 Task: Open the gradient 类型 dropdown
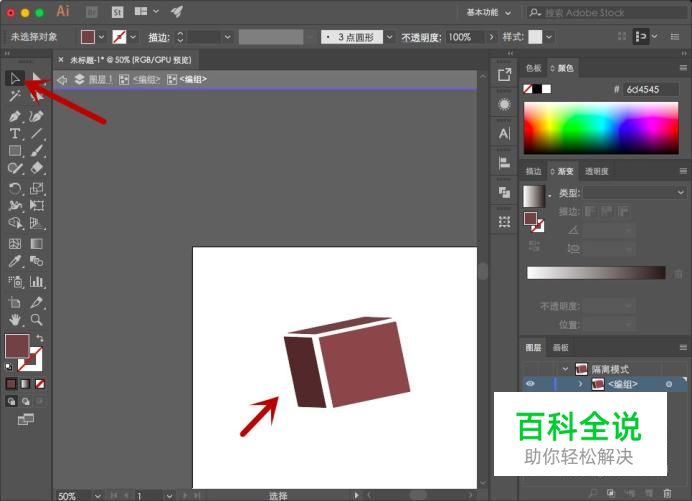coord(635,192)
